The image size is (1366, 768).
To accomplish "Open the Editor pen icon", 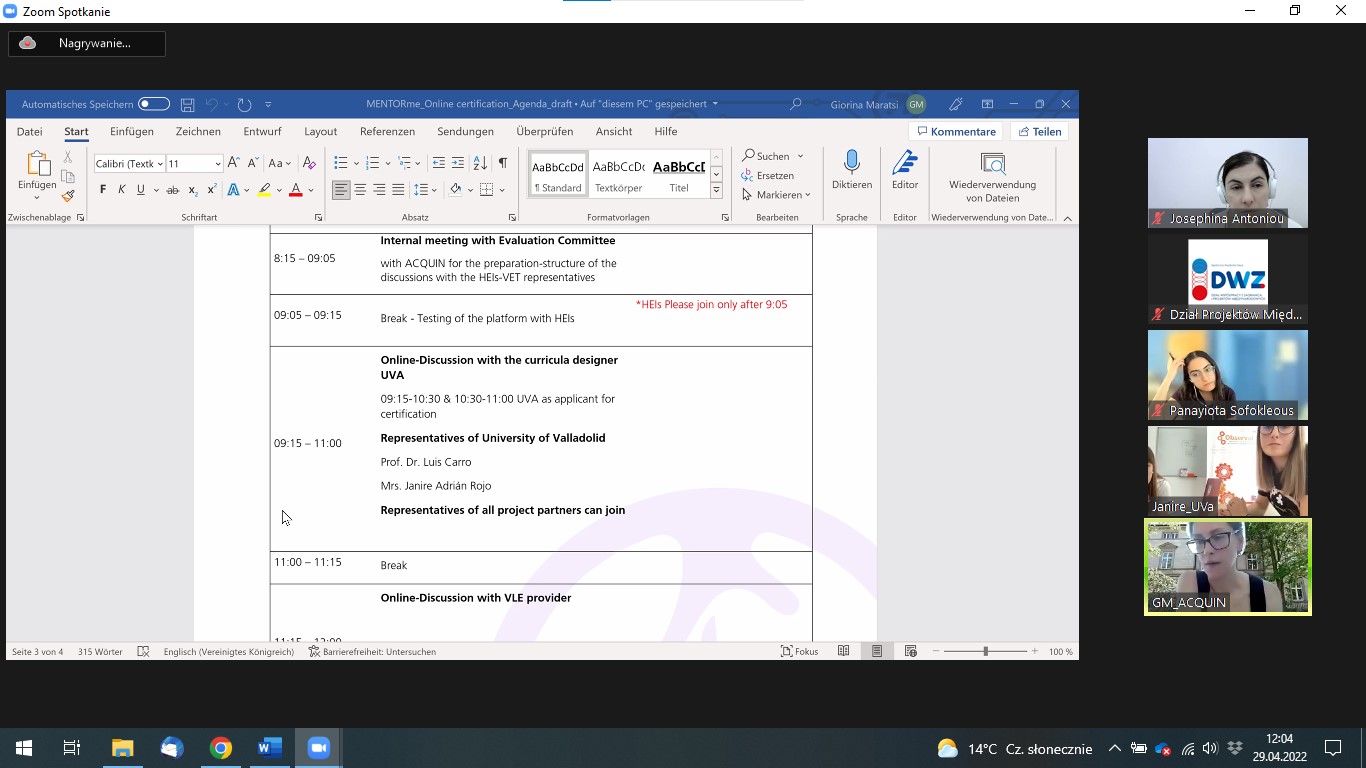I will pos(905,171).
